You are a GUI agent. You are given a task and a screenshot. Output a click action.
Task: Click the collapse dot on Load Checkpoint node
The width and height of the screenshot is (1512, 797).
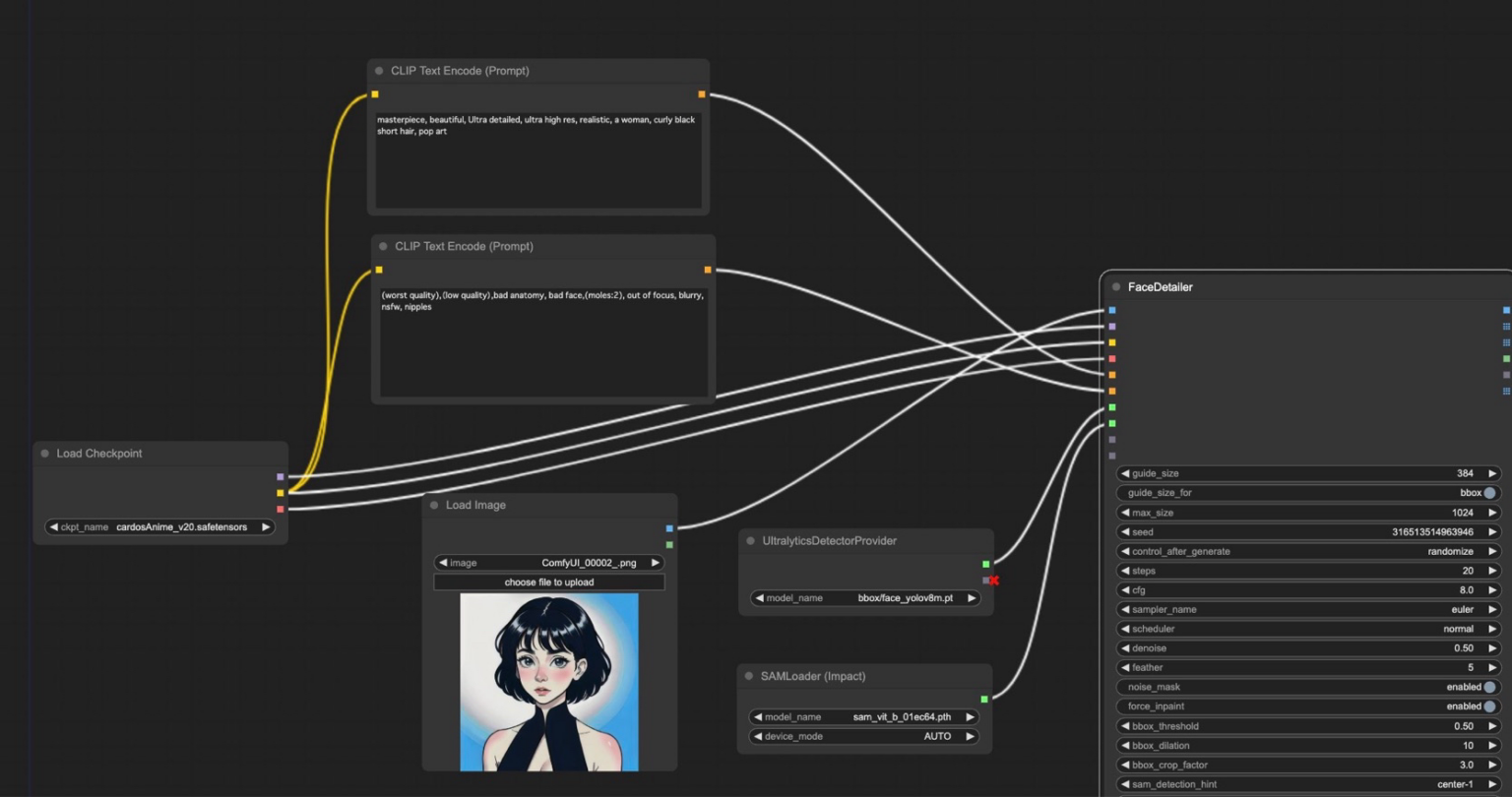tap(45, 454)
